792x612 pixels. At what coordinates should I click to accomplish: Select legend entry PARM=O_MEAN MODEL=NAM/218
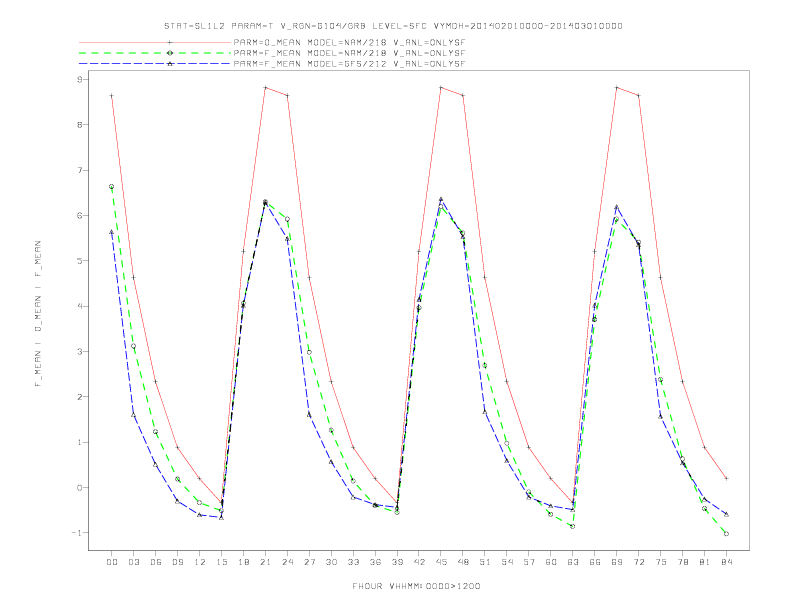pyautogui.click(x=349, y=42)
